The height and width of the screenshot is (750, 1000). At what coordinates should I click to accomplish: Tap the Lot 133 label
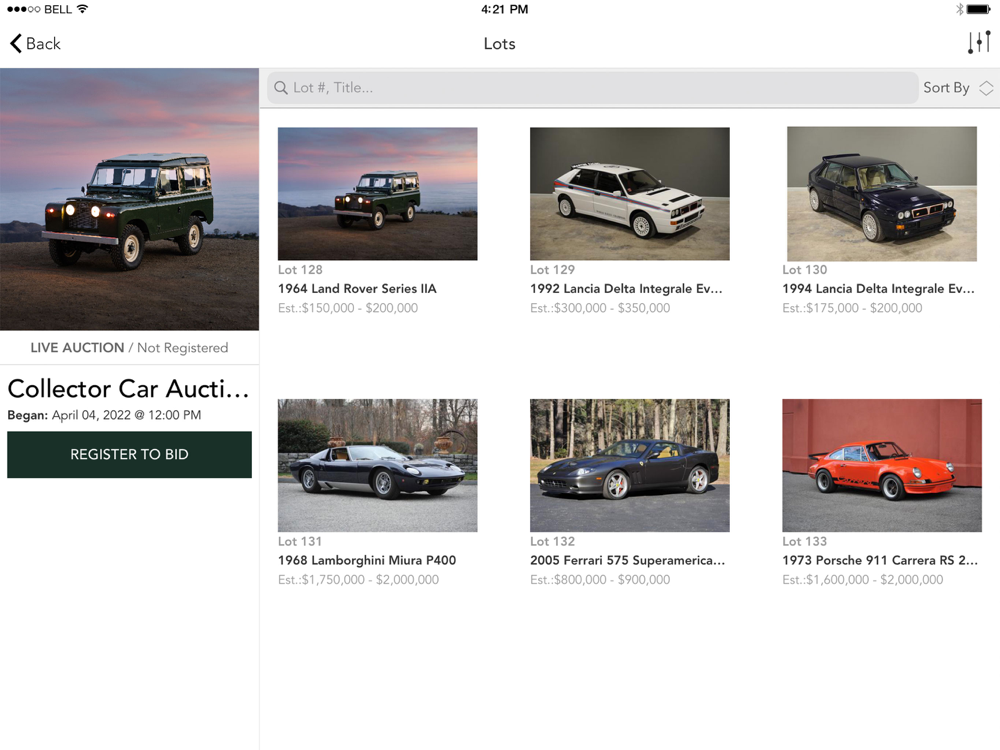pyautogui.click(x=805, y=541)
